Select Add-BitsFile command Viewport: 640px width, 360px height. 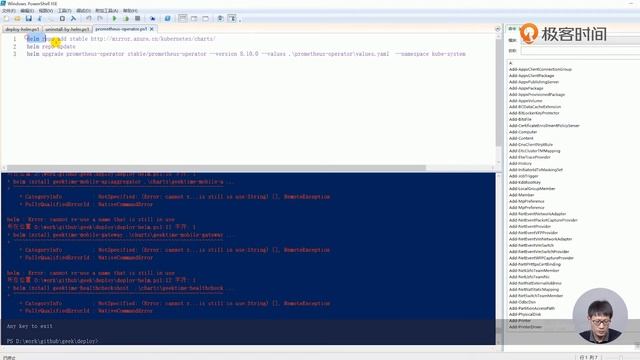pos(520,119)
